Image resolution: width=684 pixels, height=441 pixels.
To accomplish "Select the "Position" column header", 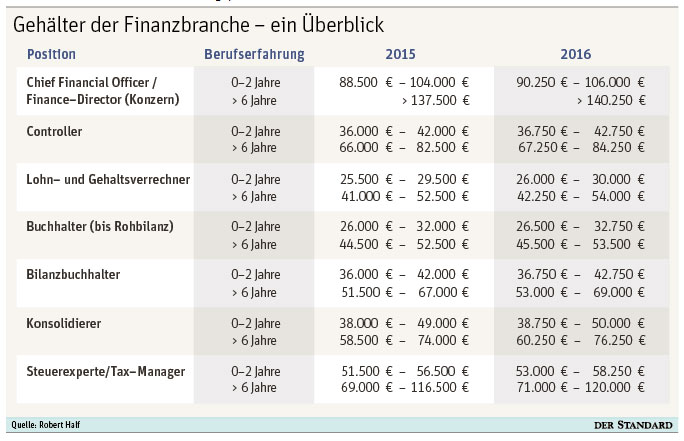I will (x=52, y=54).
